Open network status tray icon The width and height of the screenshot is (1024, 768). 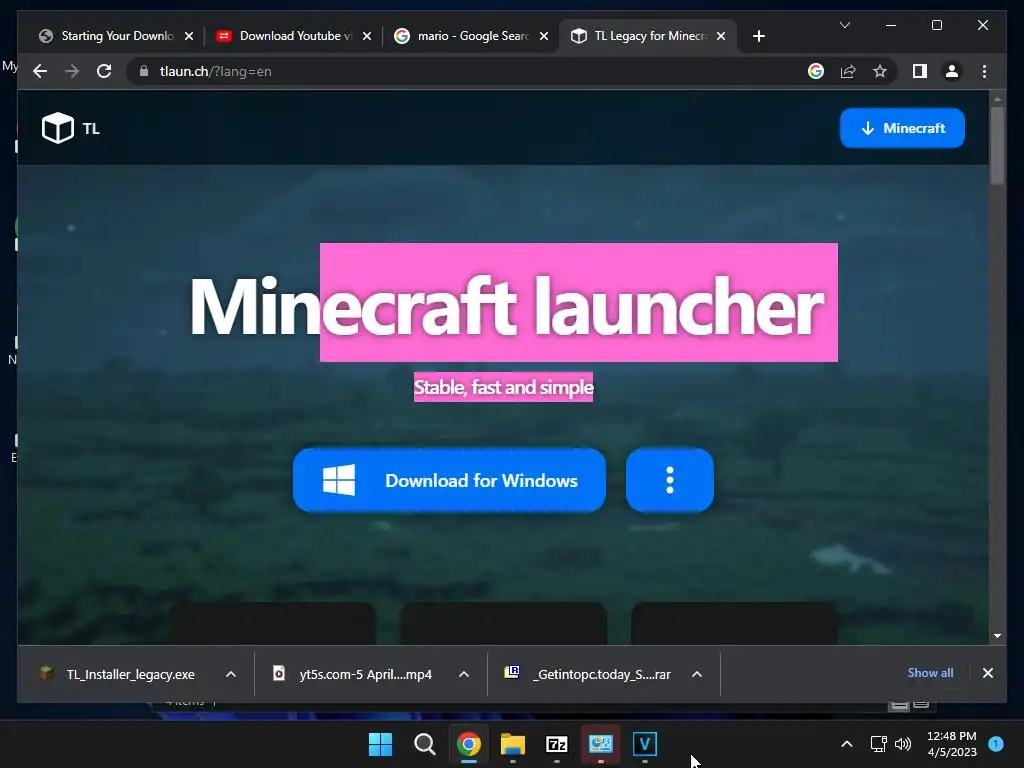[878, 744]
